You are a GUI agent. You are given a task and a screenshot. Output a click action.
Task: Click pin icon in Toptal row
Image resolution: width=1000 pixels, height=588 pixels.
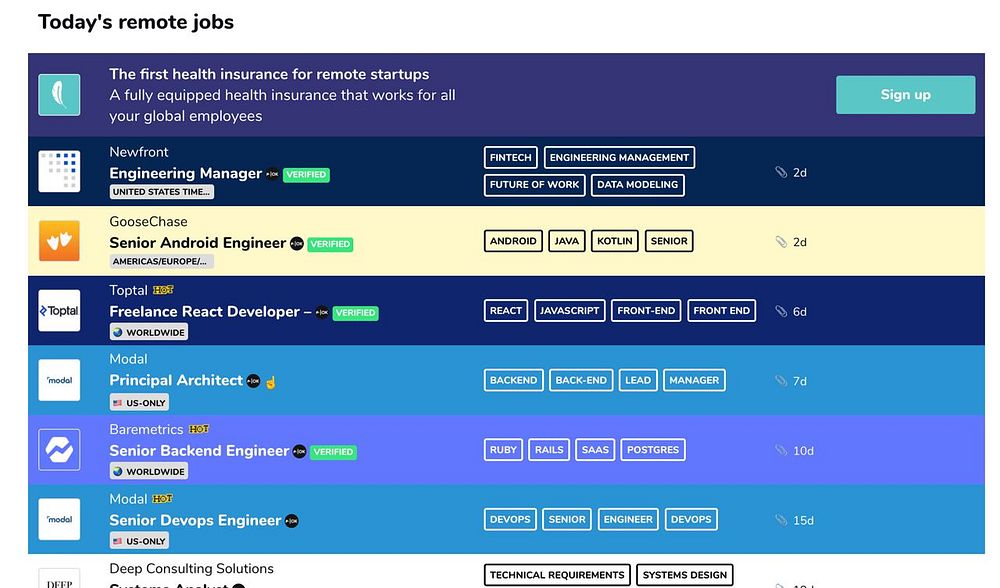(x=781, y=311)
